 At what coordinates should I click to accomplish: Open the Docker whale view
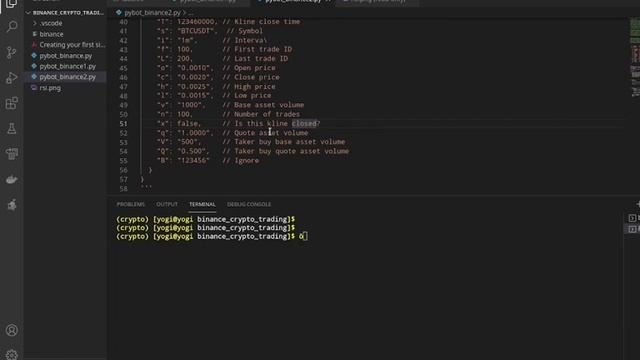[11, 180]
